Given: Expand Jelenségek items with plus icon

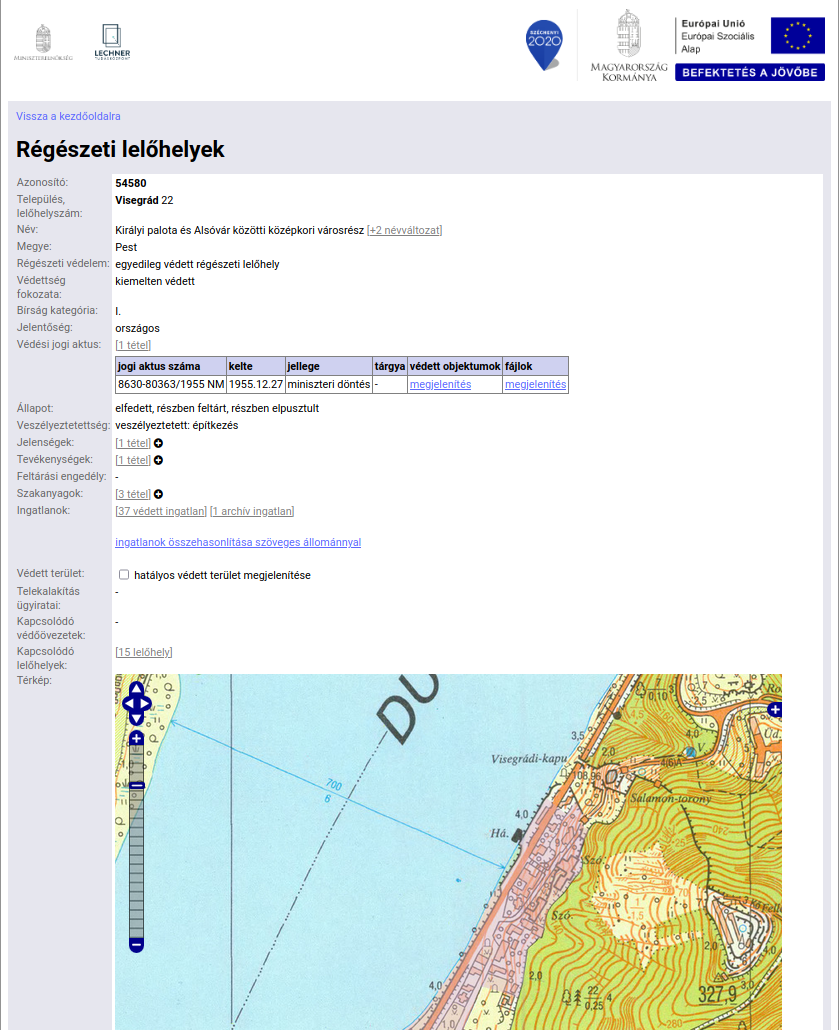Looking at the screenshot, I should [x=158, y=443].
